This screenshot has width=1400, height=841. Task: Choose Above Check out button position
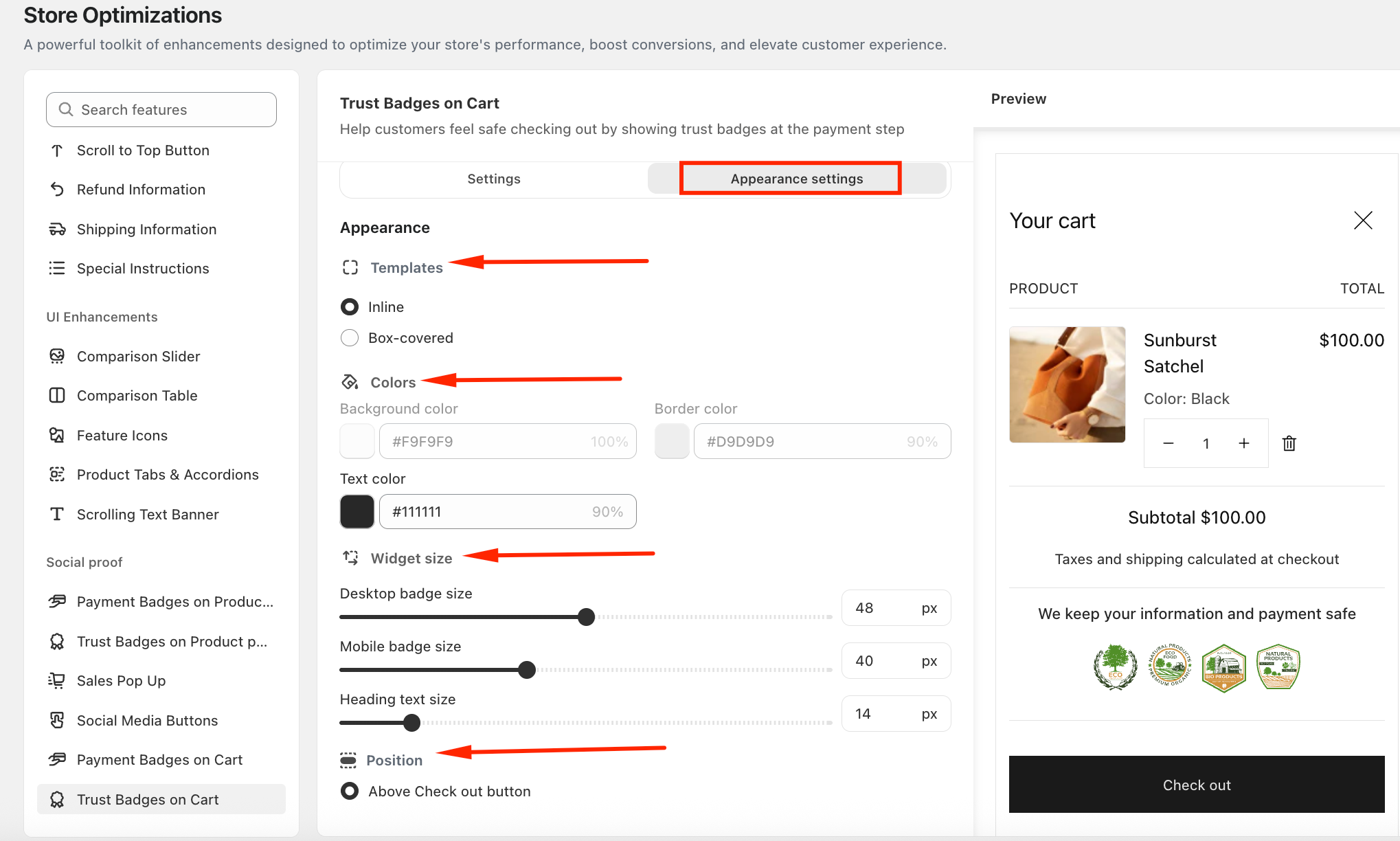(350, 792)
